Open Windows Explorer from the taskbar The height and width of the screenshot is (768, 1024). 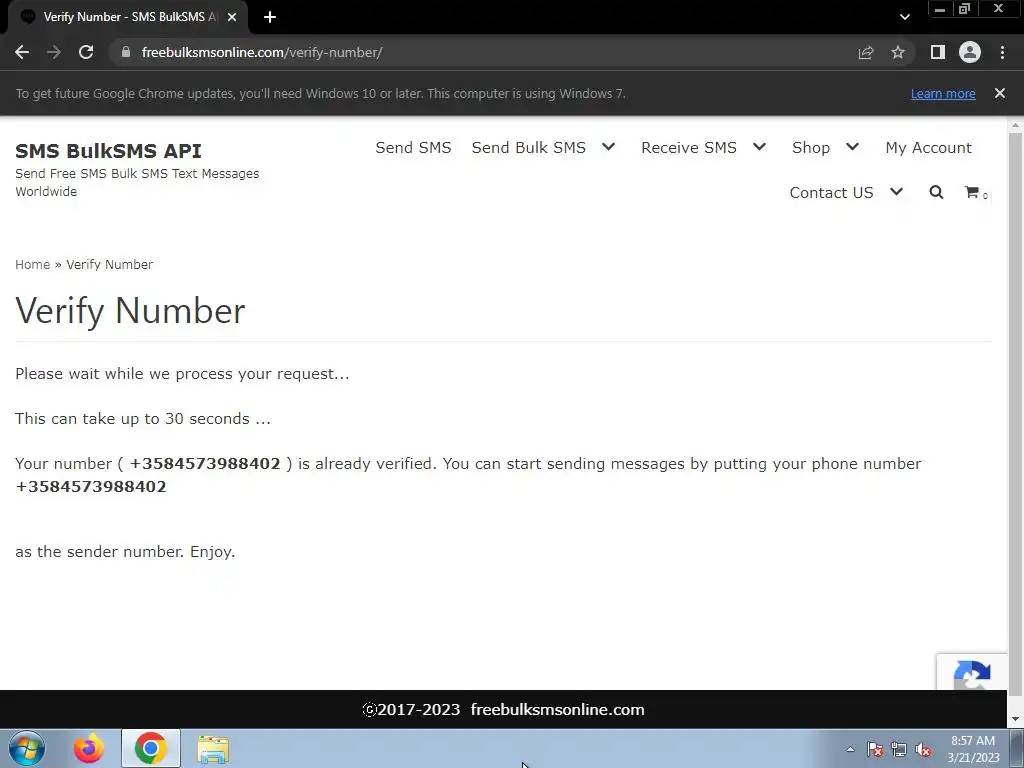(213, 749)
